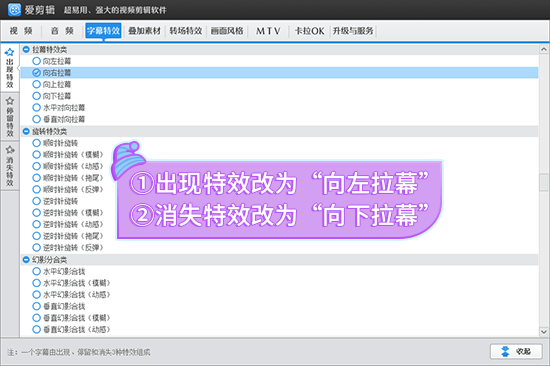Collapse the 拉幕特效类 group
Viewport: 550px width, 366px height.
[26, 49]
